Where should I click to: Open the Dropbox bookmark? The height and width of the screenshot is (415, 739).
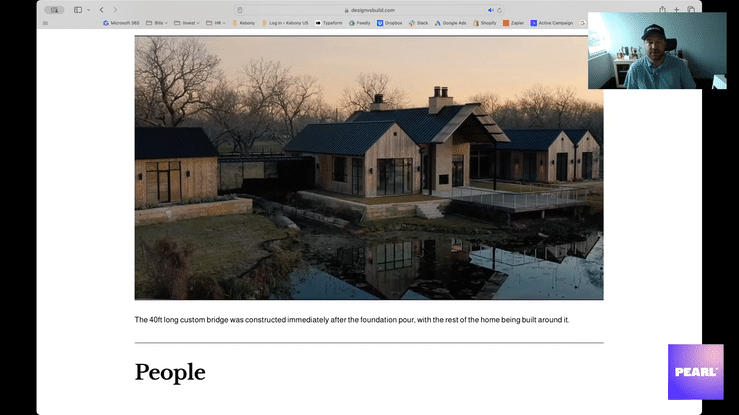click(389, 23)
